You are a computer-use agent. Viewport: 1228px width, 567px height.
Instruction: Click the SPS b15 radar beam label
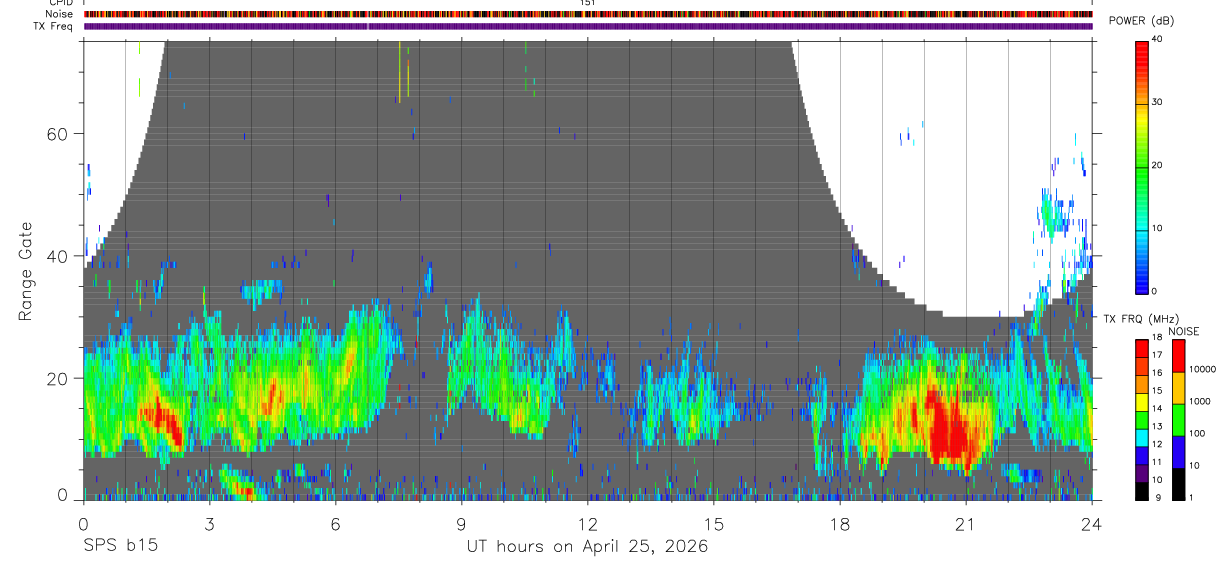point(120,547)
